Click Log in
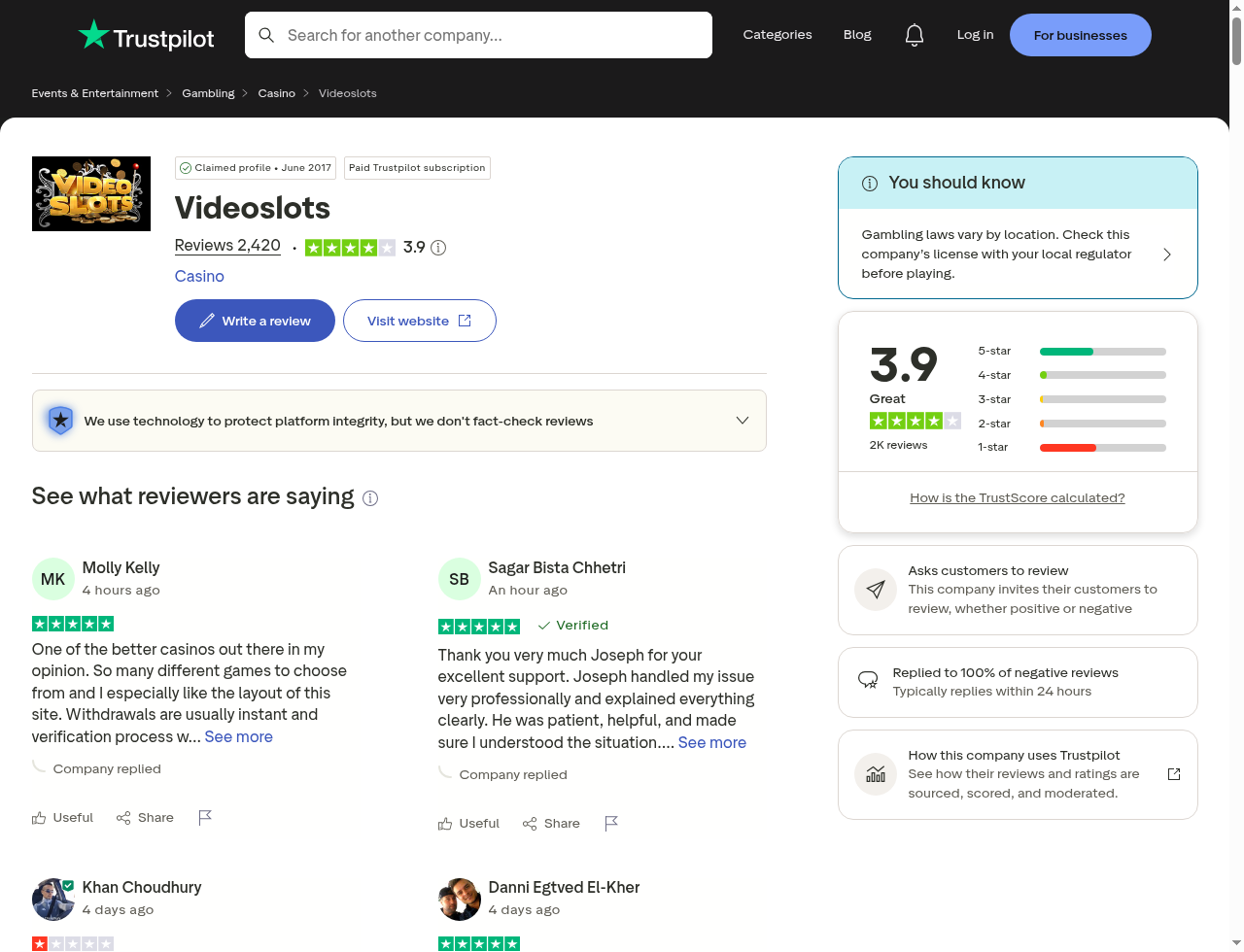 (975, 35)
